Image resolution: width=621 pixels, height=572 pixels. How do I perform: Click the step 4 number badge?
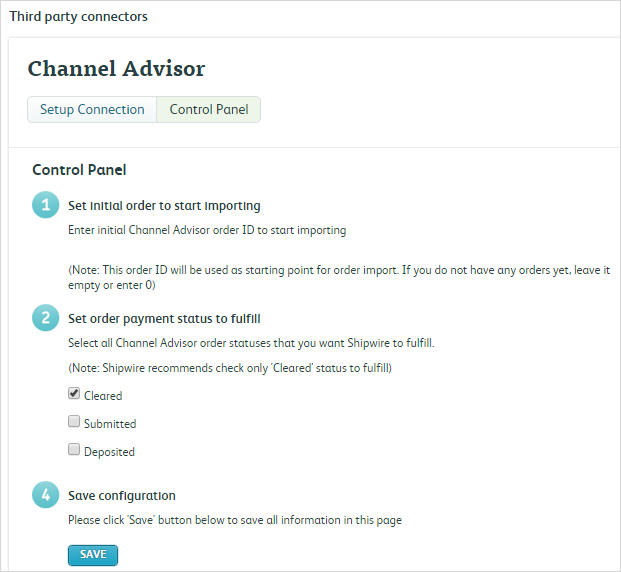44,495
